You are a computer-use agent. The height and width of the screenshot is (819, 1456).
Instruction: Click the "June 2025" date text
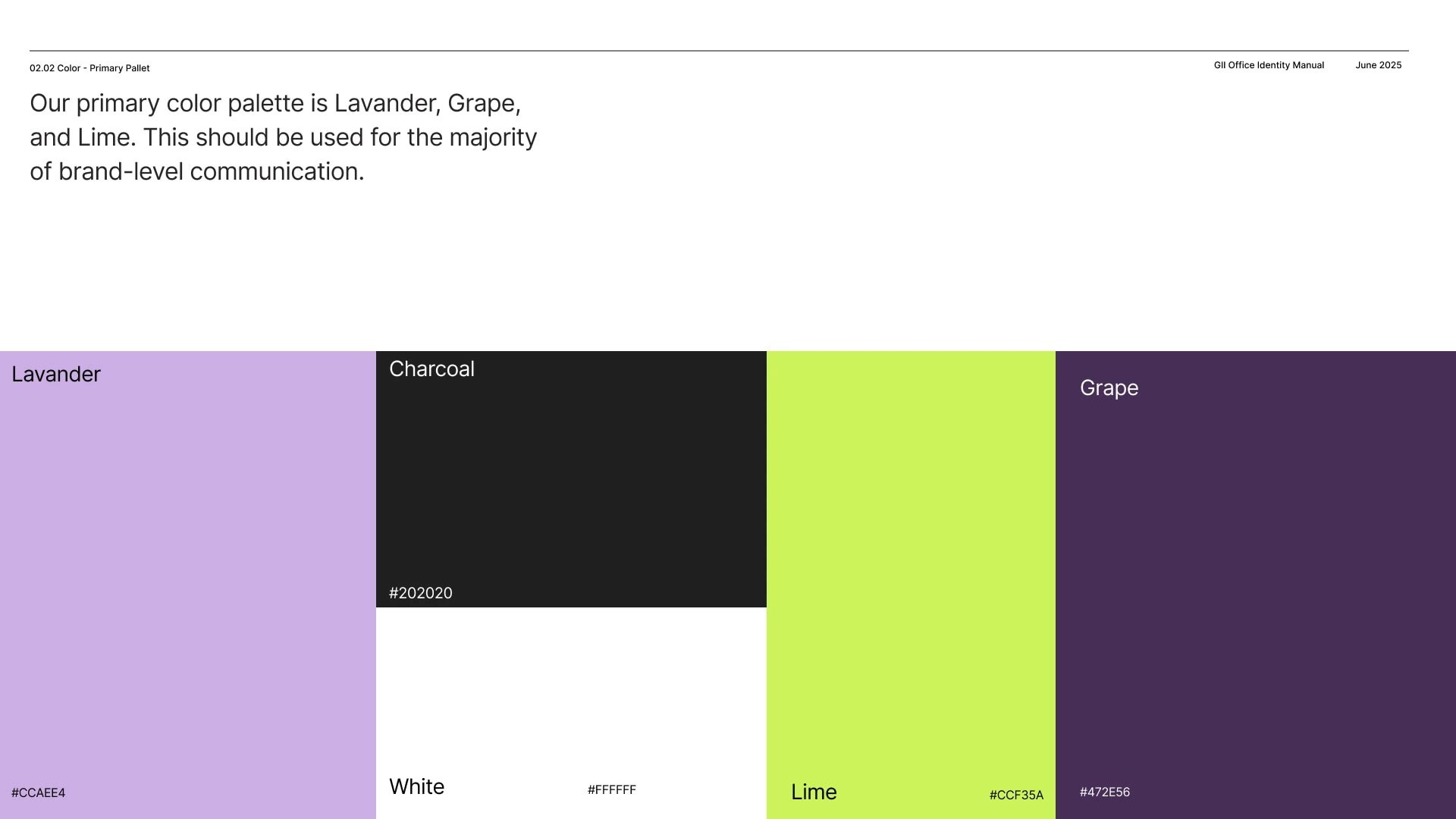pyautogui.click(x=1378, y=65)
